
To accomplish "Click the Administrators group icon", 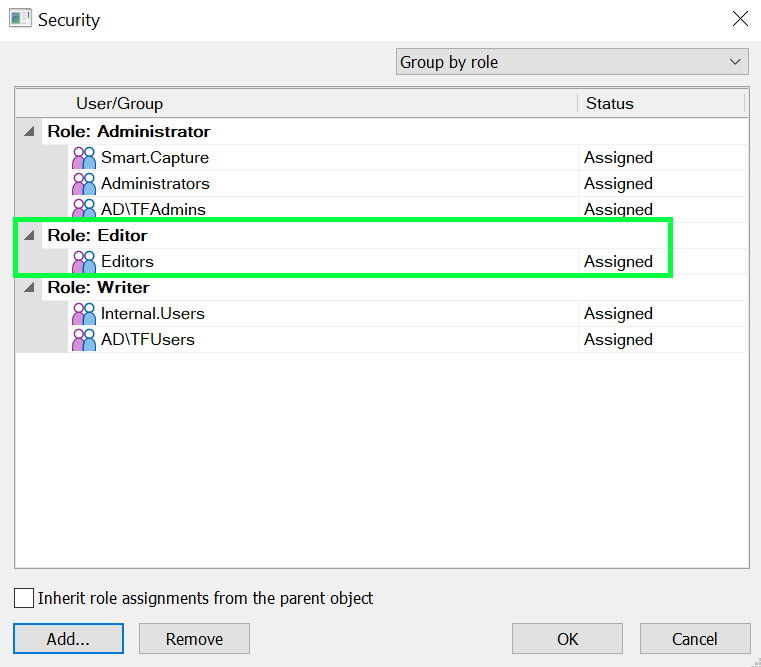I will tap(84, 184).
